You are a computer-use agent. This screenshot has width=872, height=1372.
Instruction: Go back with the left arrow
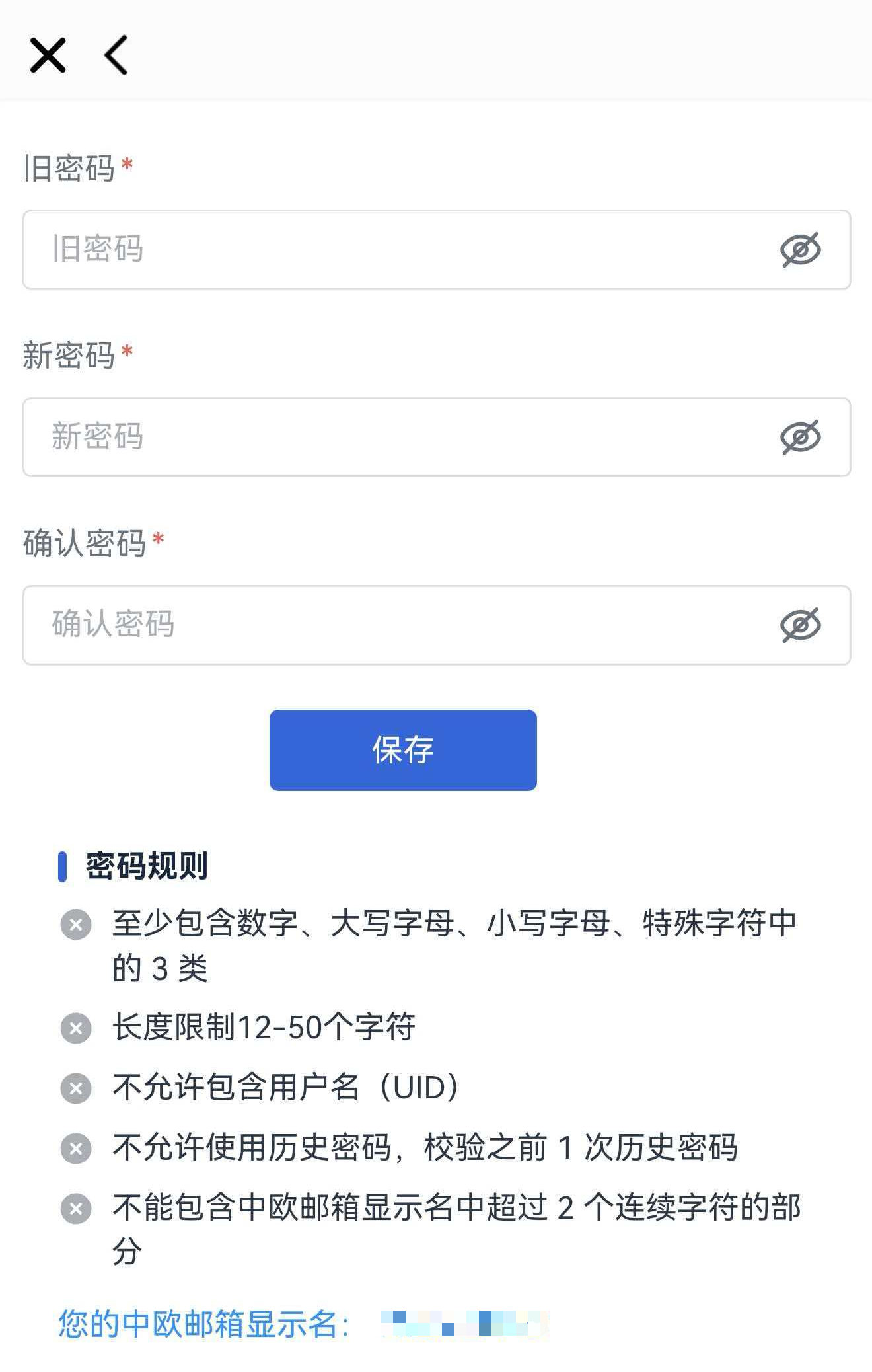(x=117, y=55)
